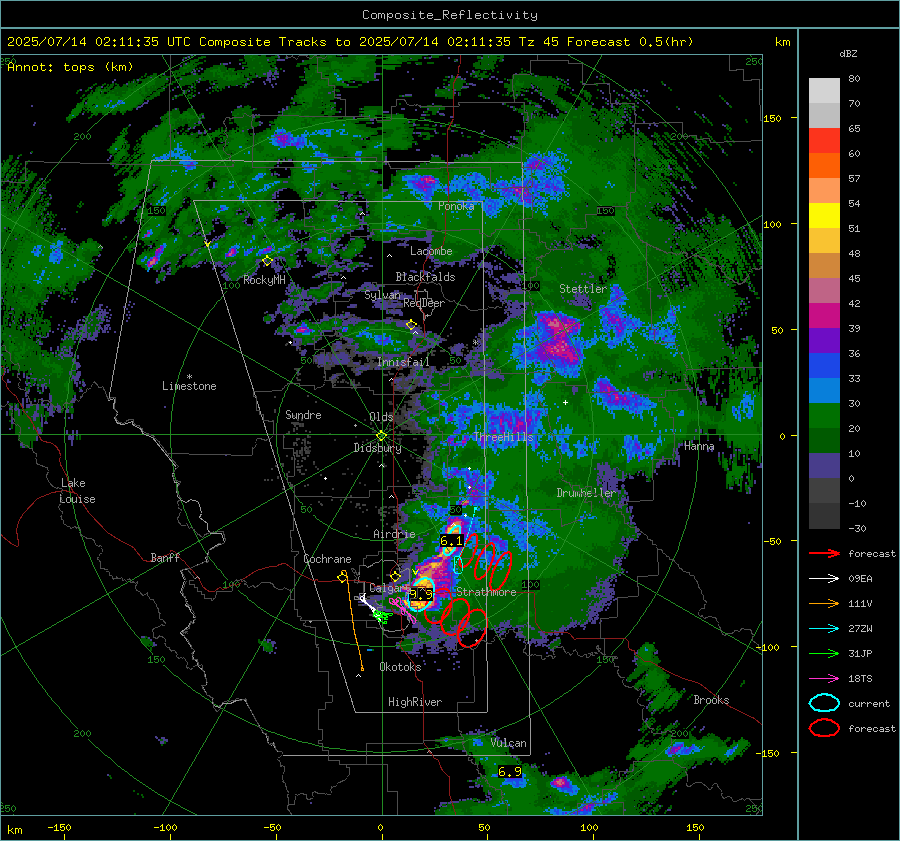Click the yellow diamond marker at RockyMH
Image resolution: width=900 pixels, height=841 pixels.
click(267, 261)
